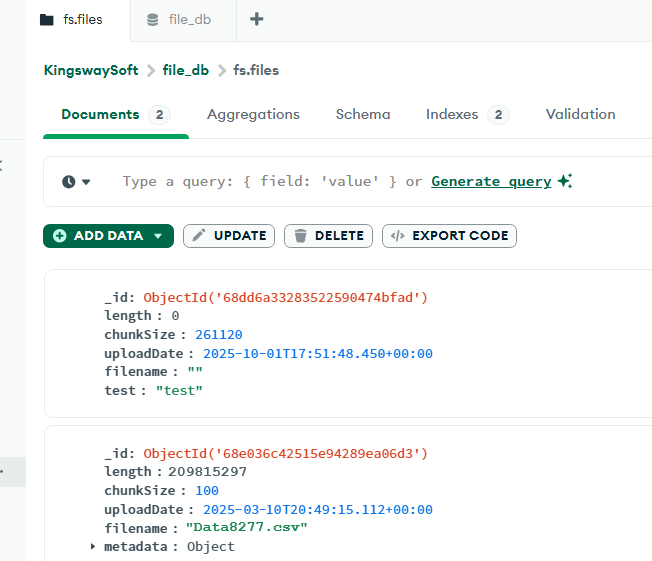Open new tab with plus icon

257,19
